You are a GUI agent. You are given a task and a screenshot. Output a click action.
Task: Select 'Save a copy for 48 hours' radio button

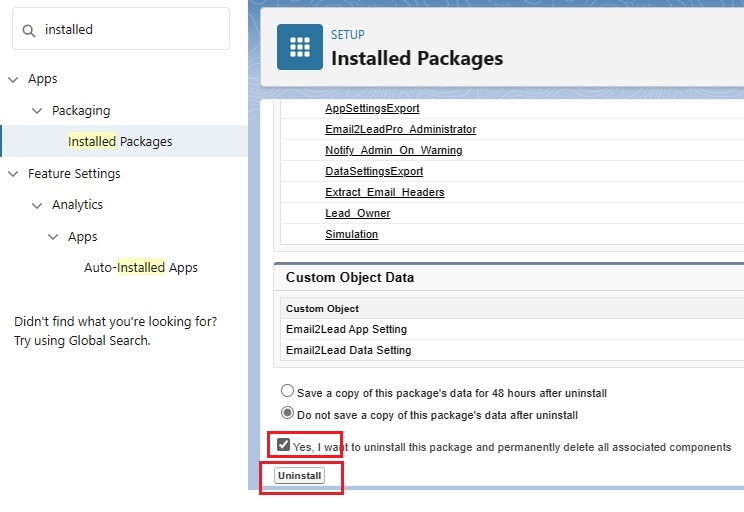tap(287, 391)
